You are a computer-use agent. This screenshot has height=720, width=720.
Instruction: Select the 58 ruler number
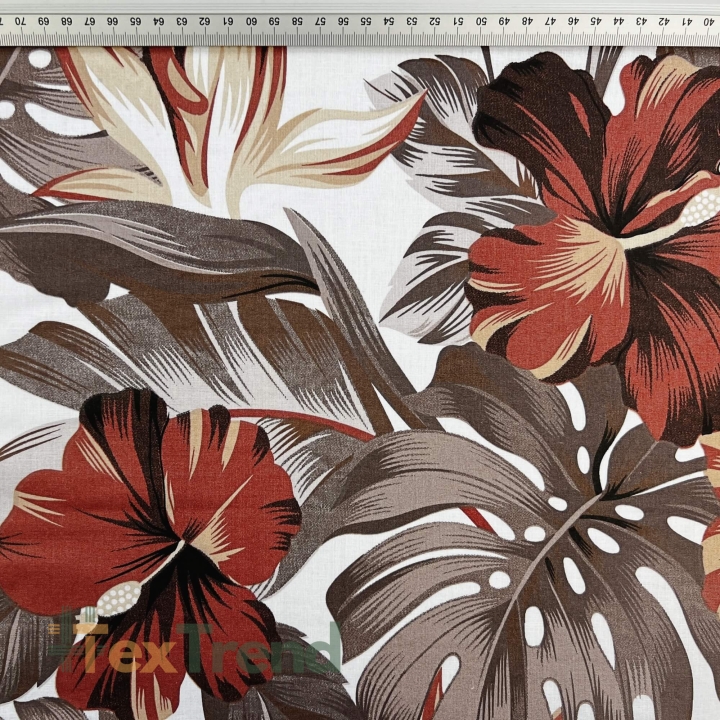pos(297,21)
